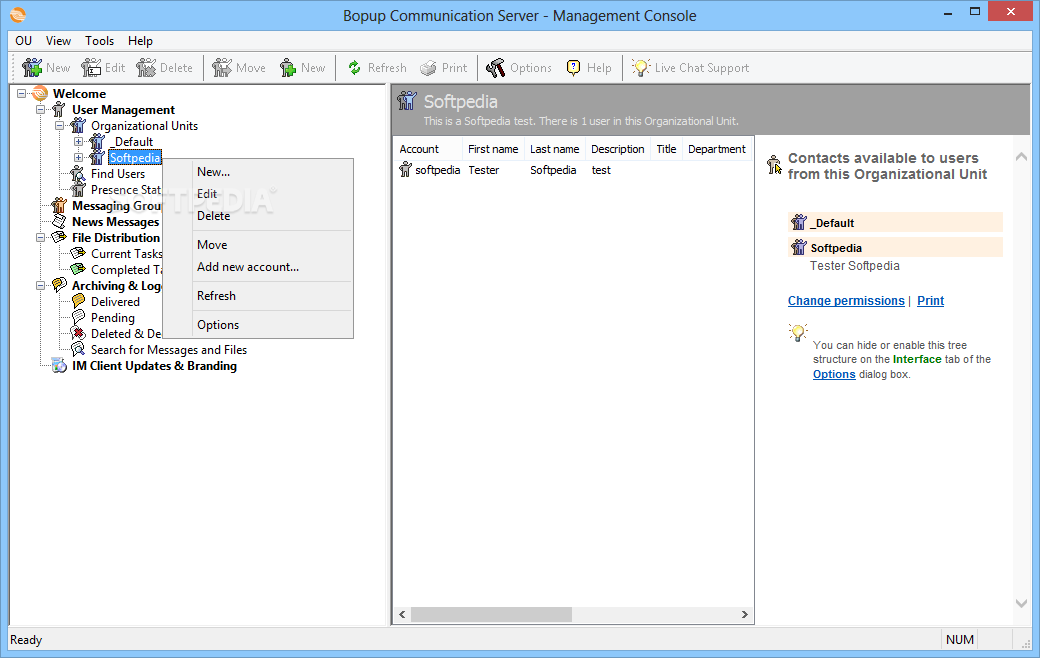
Task: Select Tester Softpedia in the contacts panel
Action: pyautogui.click(x=854, y=266)
